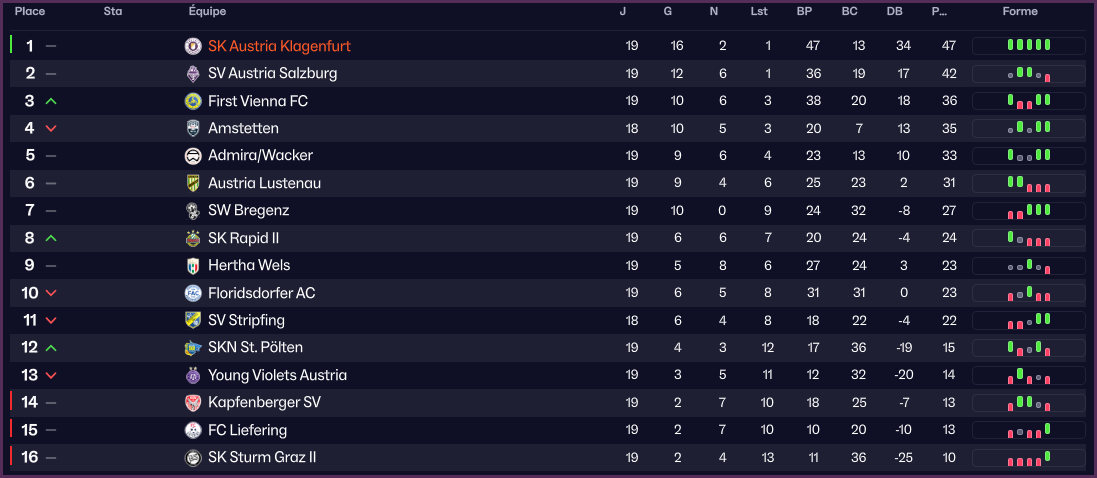
Task: Open Floridsdorfer AC team link
Action: coord(261,293)
